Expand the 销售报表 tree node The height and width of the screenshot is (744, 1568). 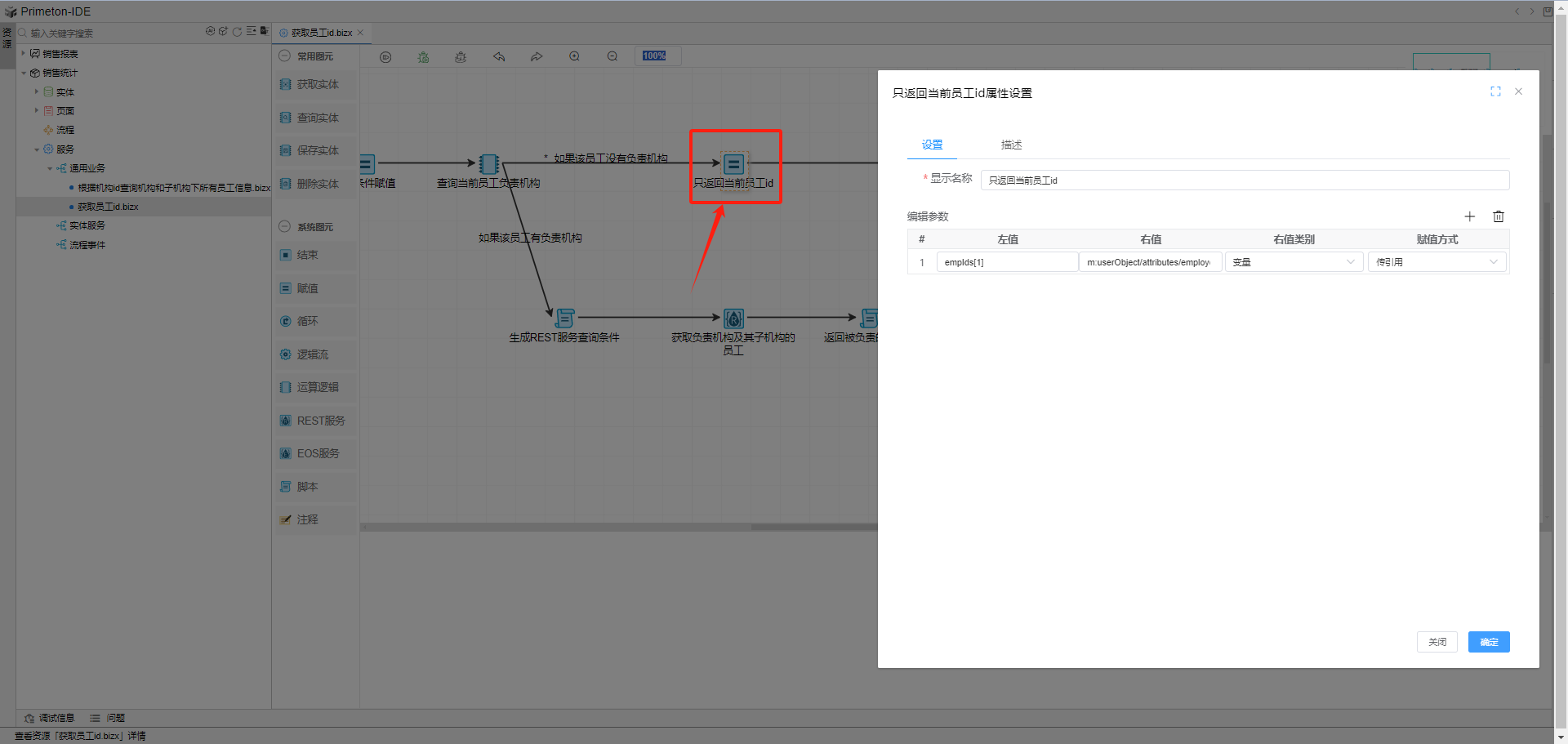point(24,54)
